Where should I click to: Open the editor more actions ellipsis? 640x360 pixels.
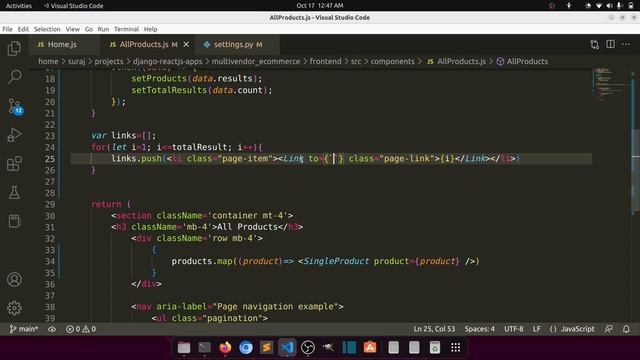pos(626,44)
